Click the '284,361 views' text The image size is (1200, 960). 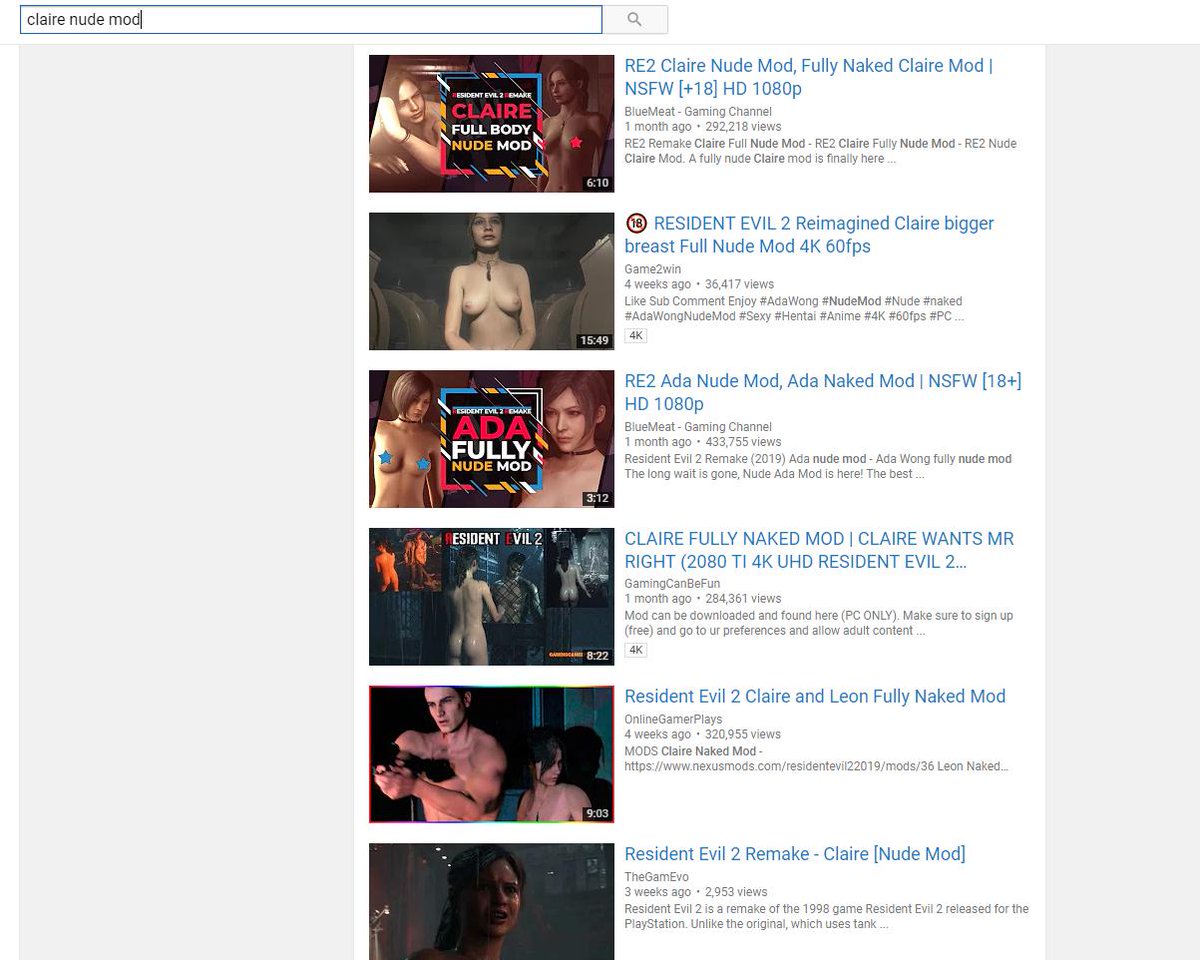click(x=743, y=599)
